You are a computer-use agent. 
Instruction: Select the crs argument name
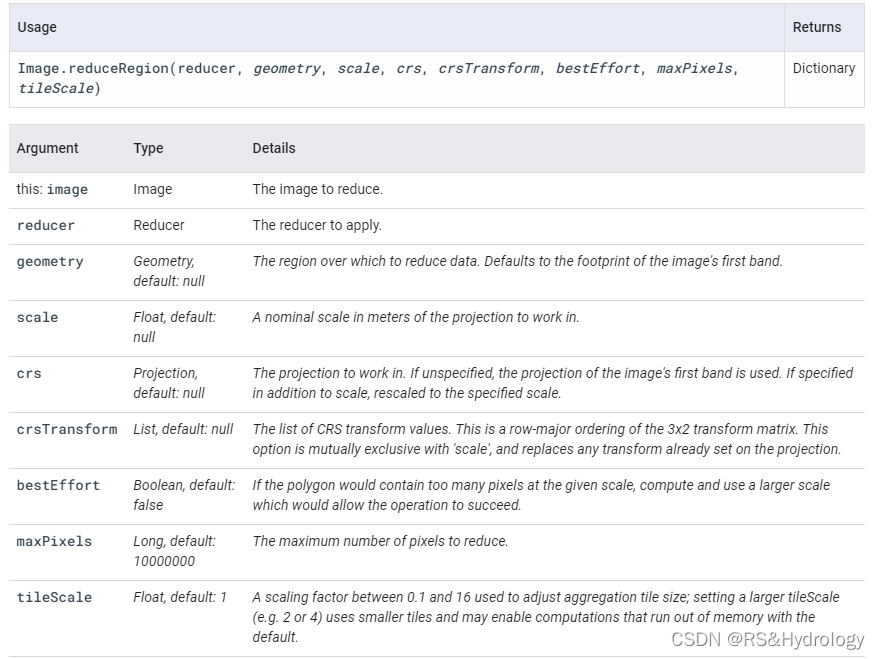pos(29,373)
